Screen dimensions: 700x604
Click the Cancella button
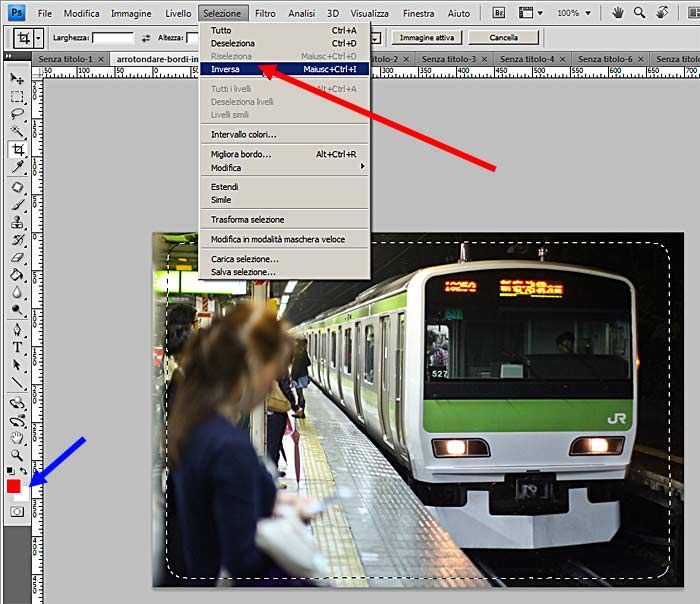click(503, 37)
